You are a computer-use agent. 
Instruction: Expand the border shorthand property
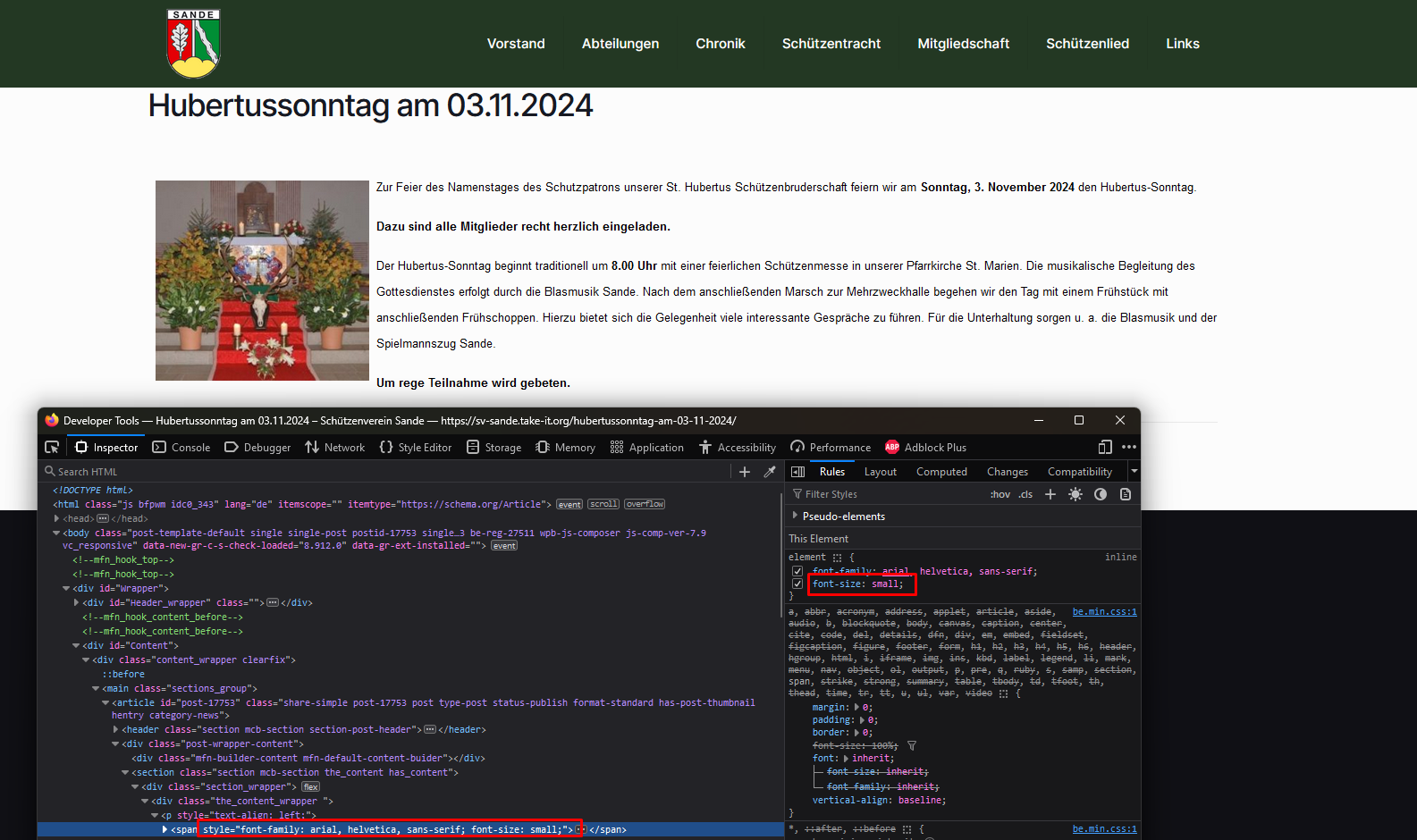coord(857,732)
